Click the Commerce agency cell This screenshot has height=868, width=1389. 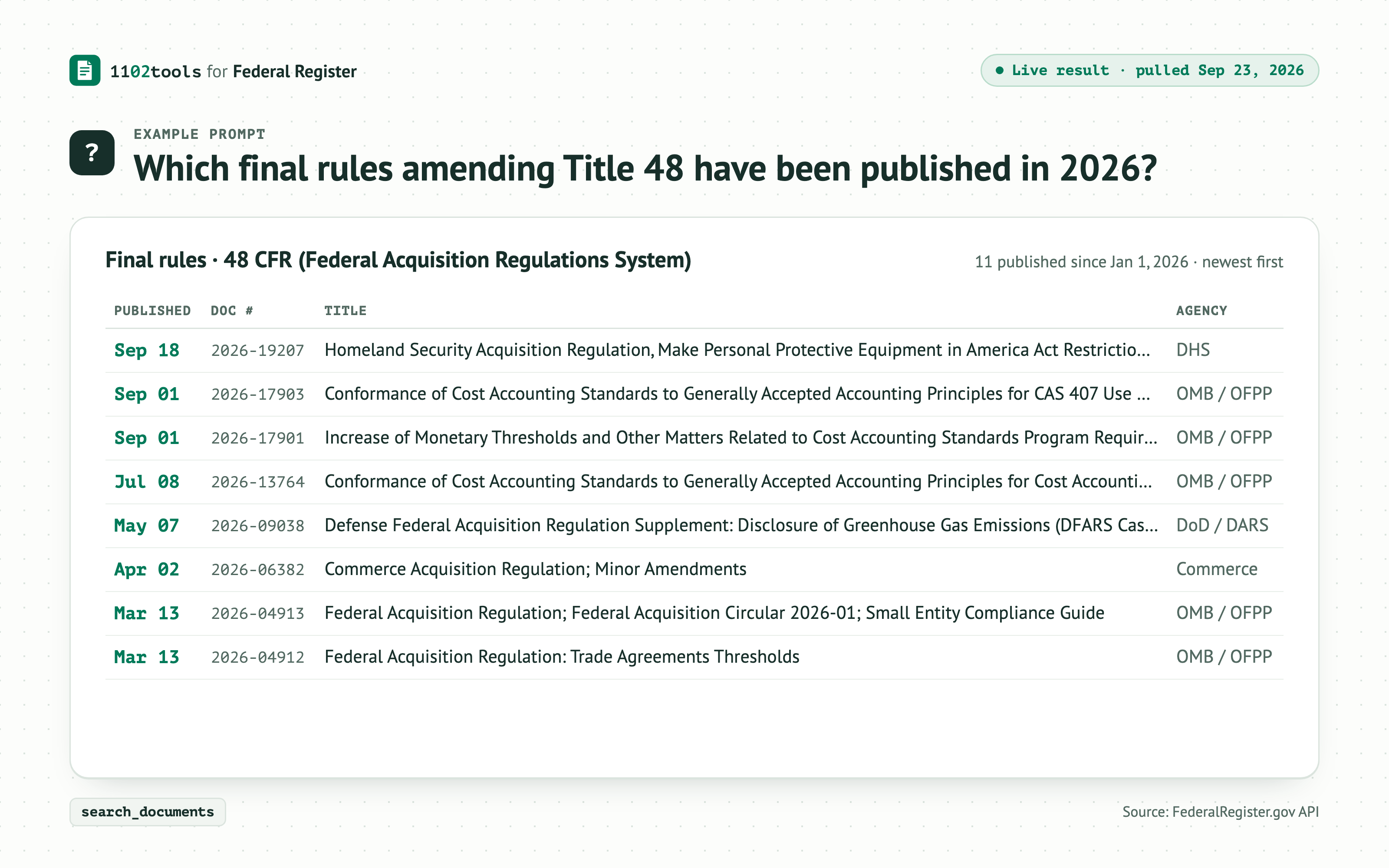1217,569
